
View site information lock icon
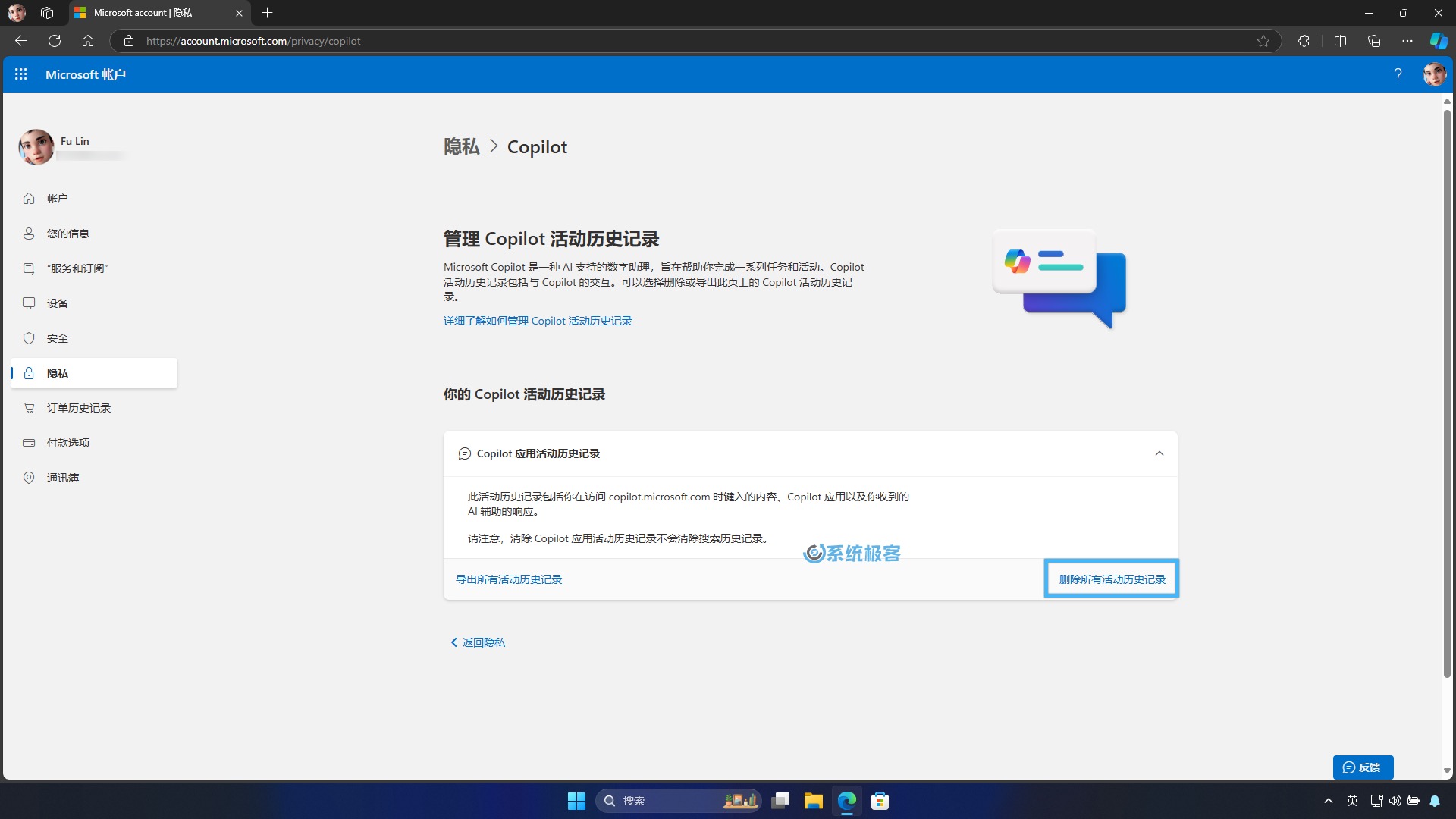[129, 41]
